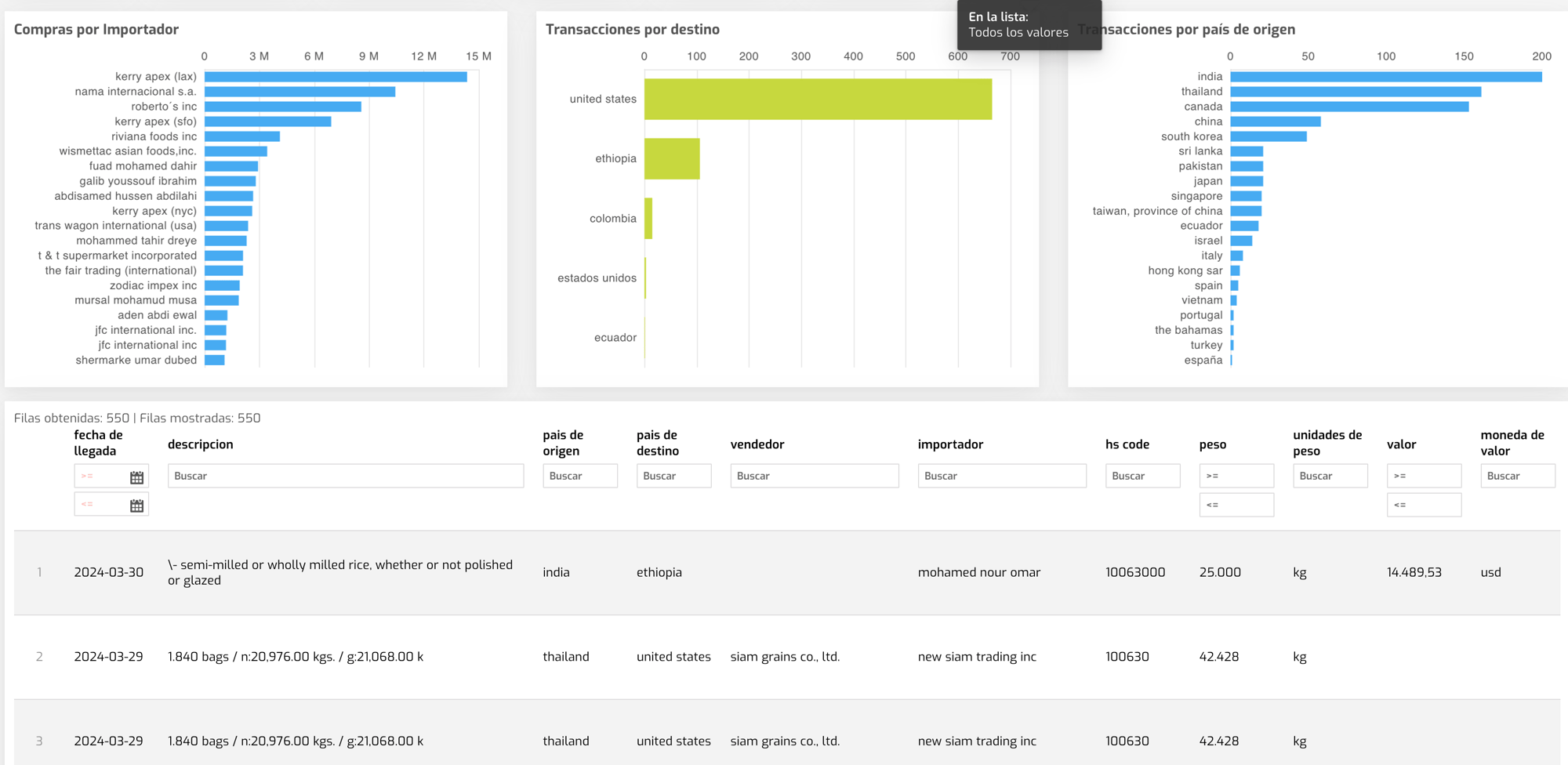Click the unidades de peso Buscar field
This screenshot has width=1568, height=765.
tap(1330, 476)
